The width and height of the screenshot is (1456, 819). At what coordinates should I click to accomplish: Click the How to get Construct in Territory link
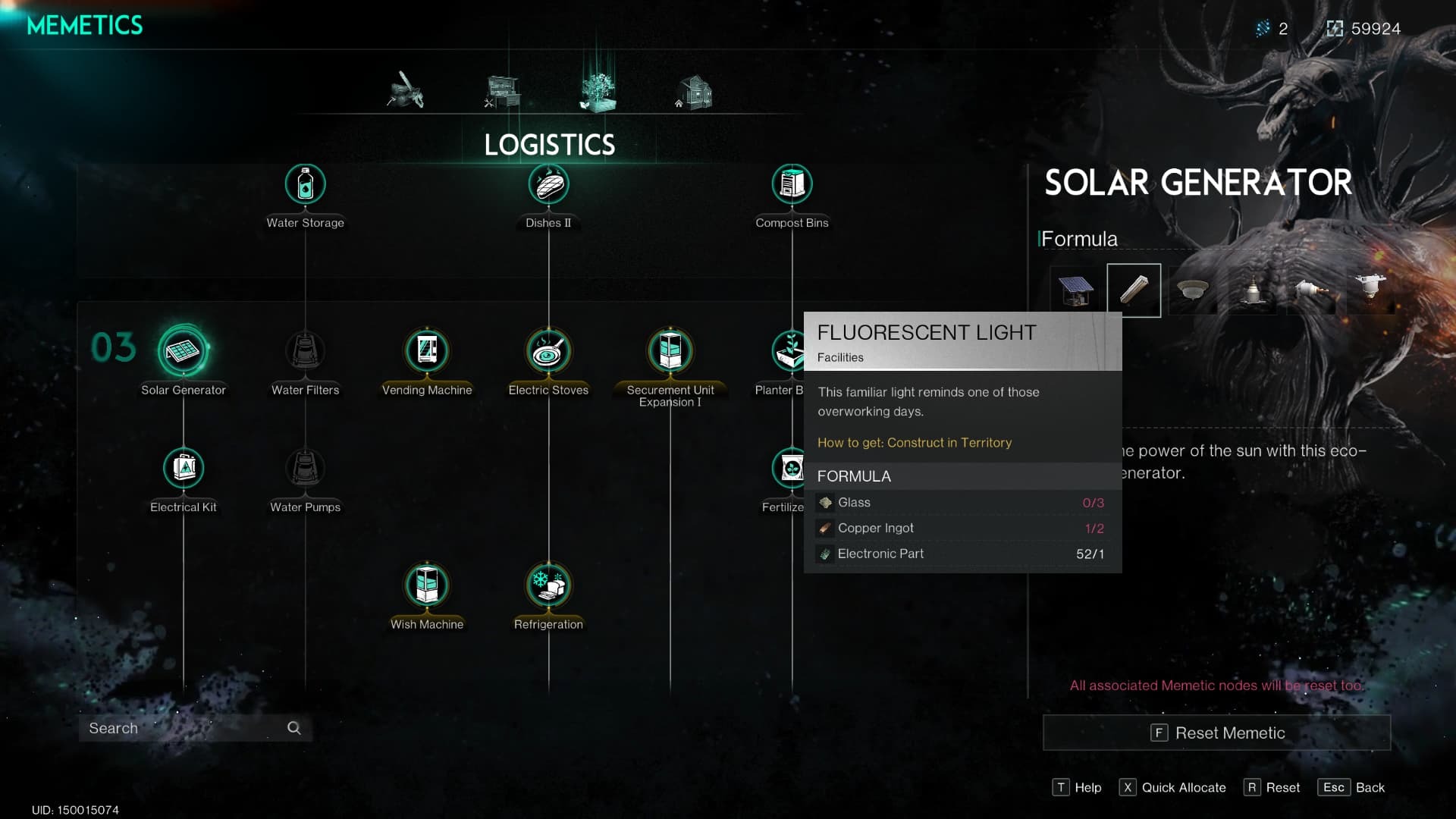(914, 442)
